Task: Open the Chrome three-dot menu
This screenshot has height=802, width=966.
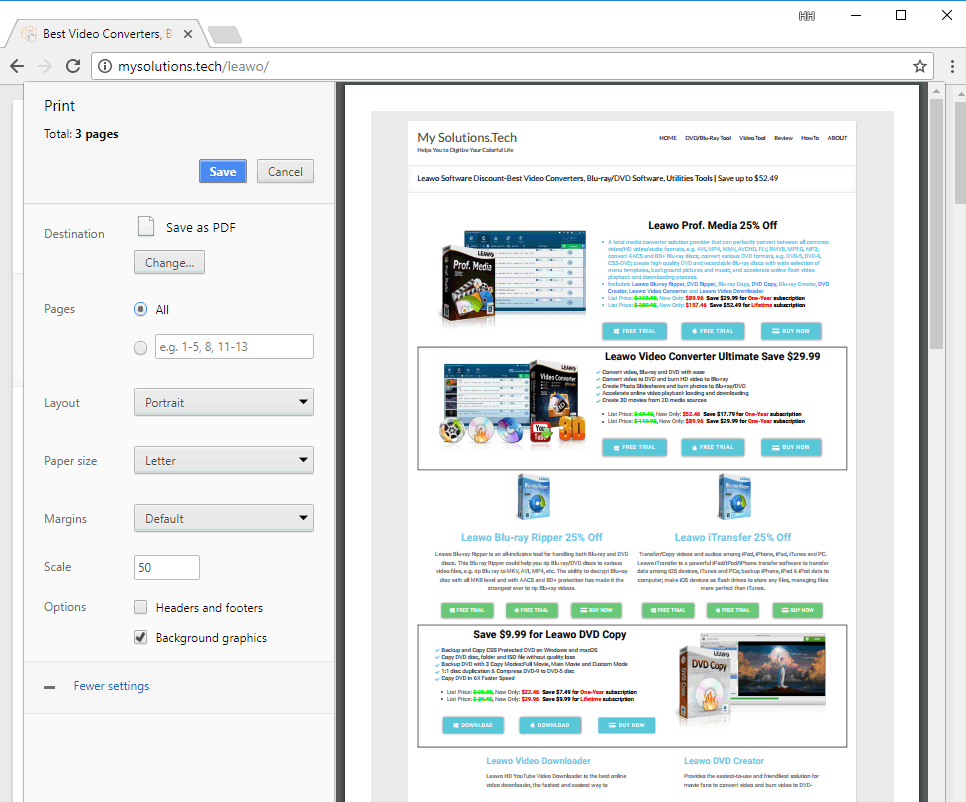Action: pos(951,66)
